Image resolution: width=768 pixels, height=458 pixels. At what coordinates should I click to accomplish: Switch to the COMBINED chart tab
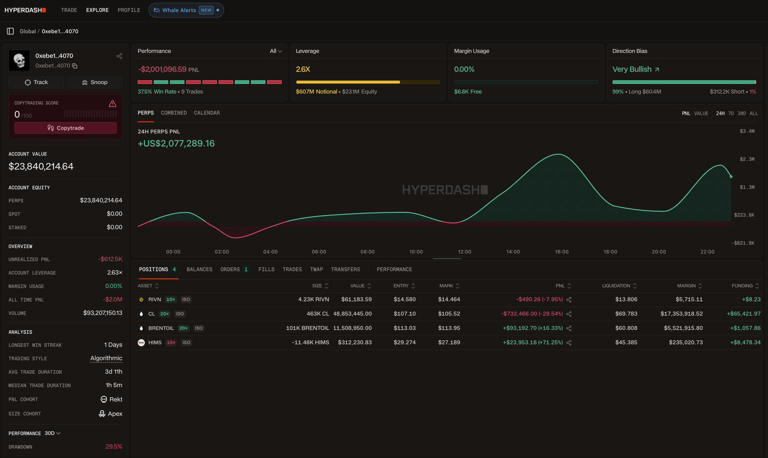click(x=174, y=113)
